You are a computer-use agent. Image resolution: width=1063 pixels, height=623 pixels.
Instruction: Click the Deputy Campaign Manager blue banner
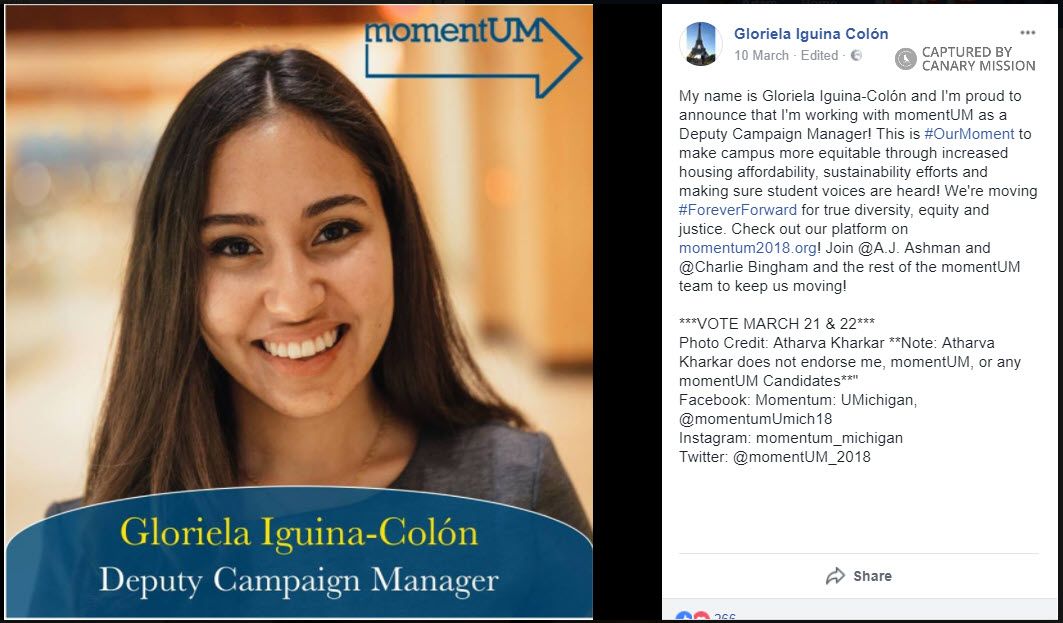coord(298,552)
